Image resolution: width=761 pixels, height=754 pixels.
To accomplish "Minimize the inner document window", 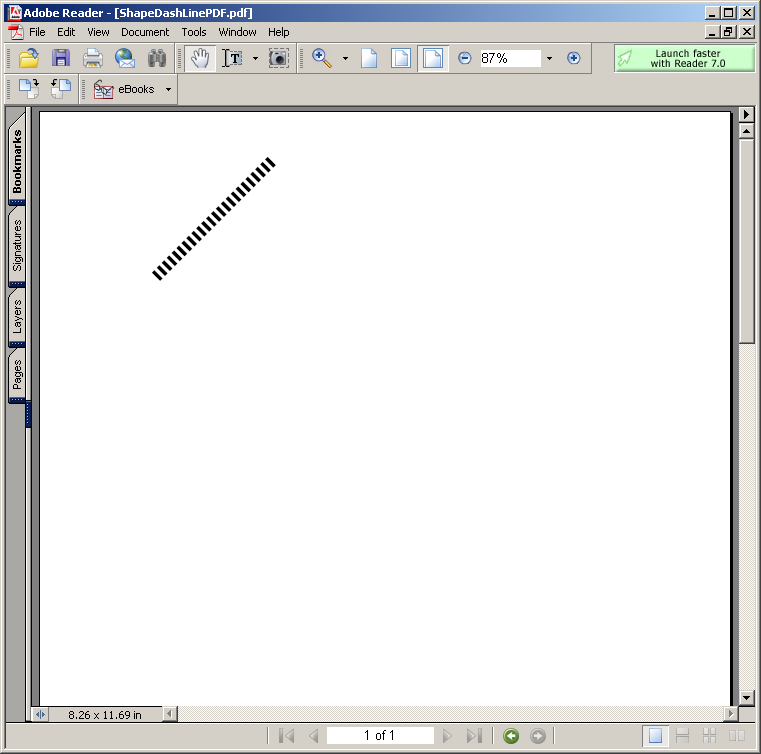I will [712, 33].
